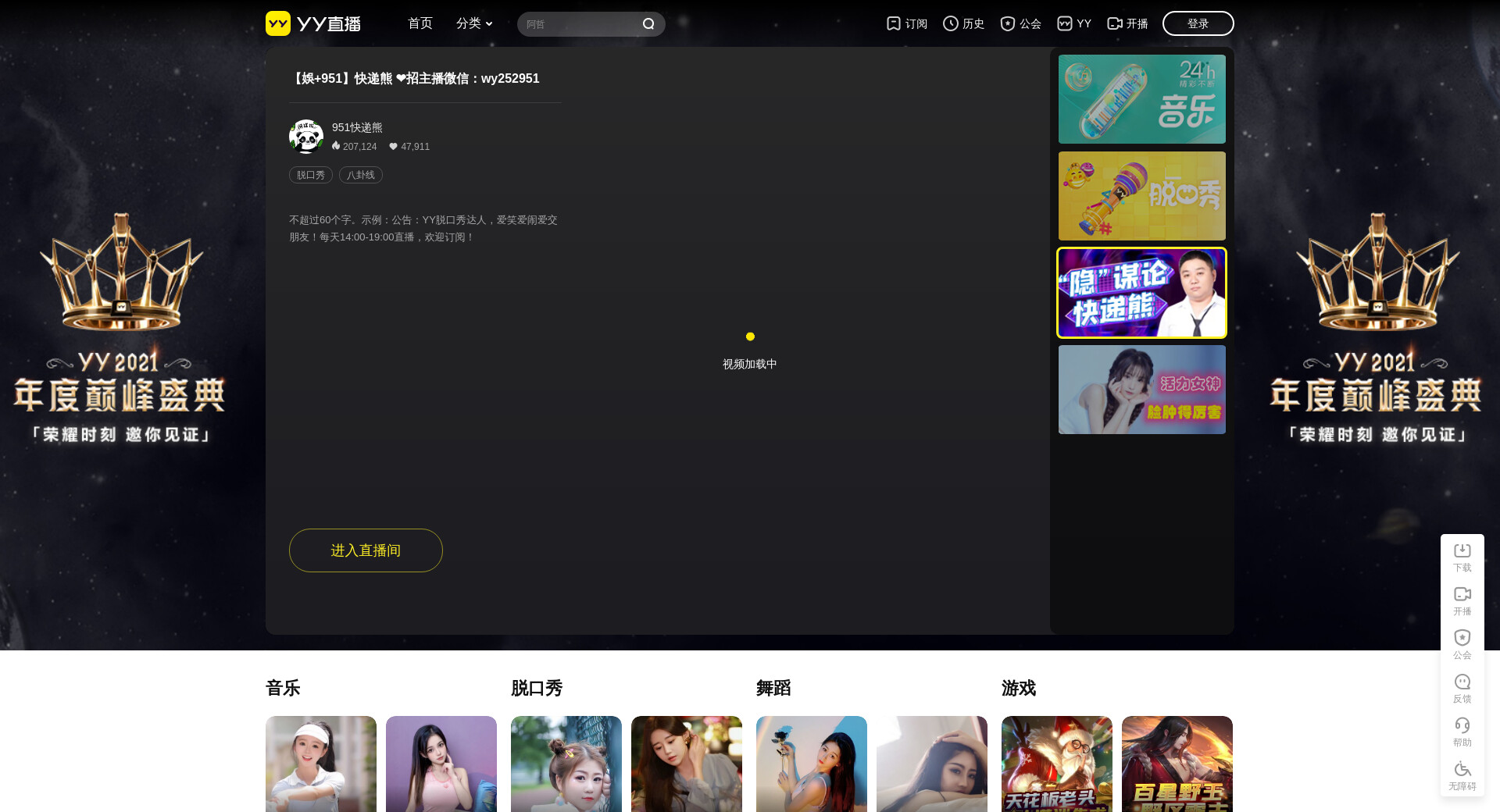Click the 47,911 likes count
1500x812 pixels.
[x=409, y=146]
